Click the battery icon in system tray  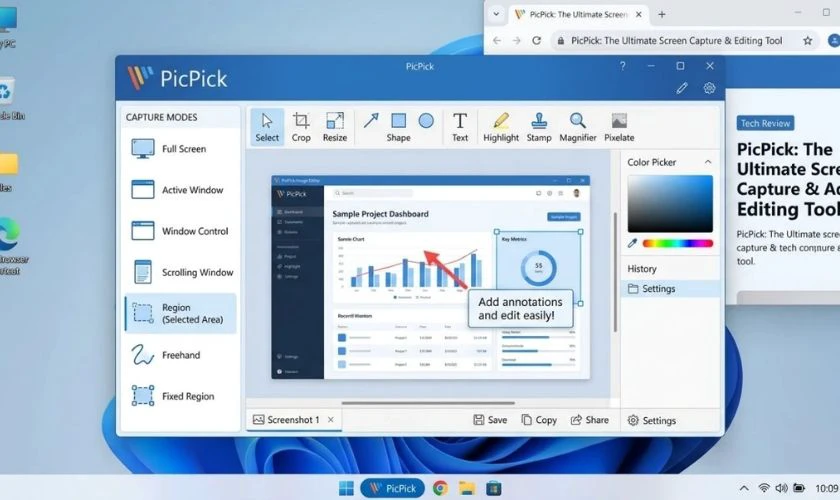[x=799, y=488]
